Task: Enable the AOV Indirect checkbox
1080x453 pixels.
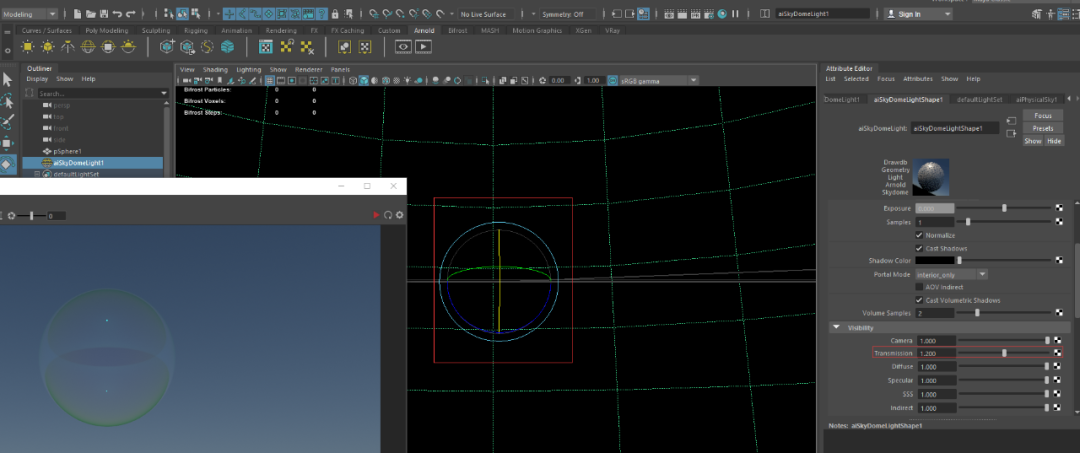Action: pos(920,287)
